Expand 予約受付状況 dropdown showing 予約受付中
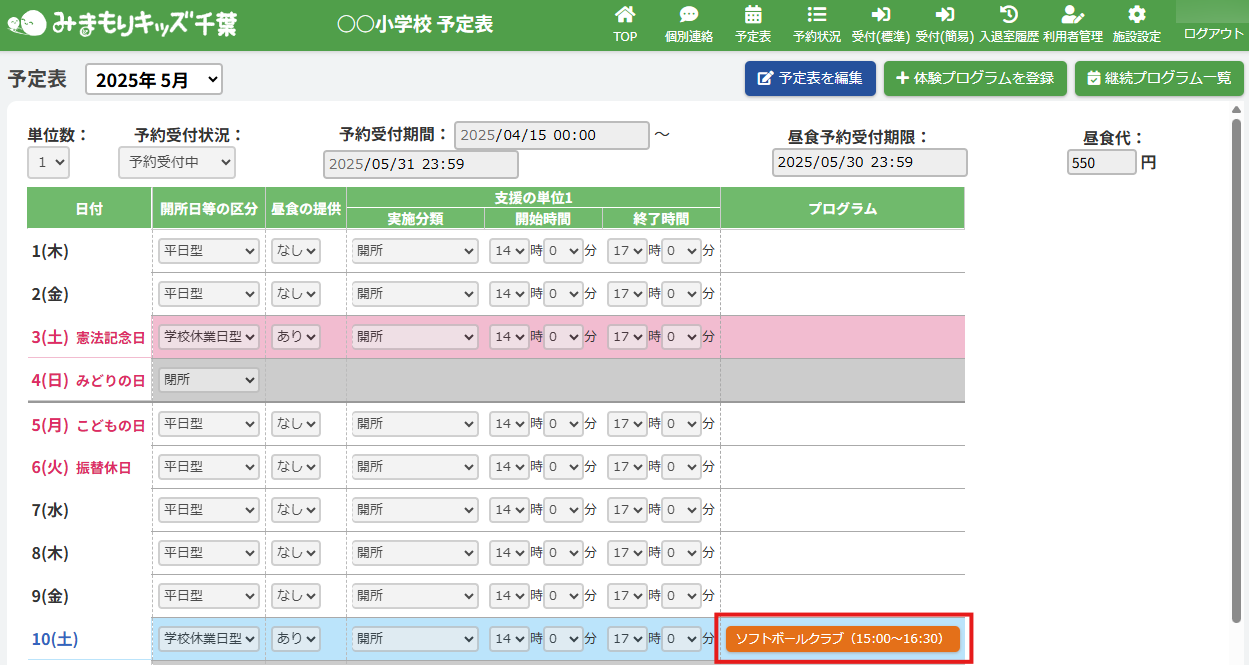This screenshot has height=665, width=1249. pos(176,162)
